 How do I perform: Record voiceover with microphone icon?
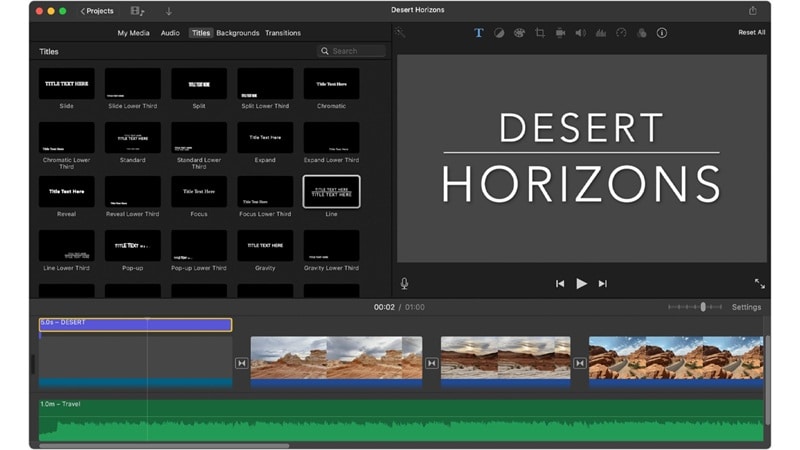pyautogui.click(x=404, y=284)
